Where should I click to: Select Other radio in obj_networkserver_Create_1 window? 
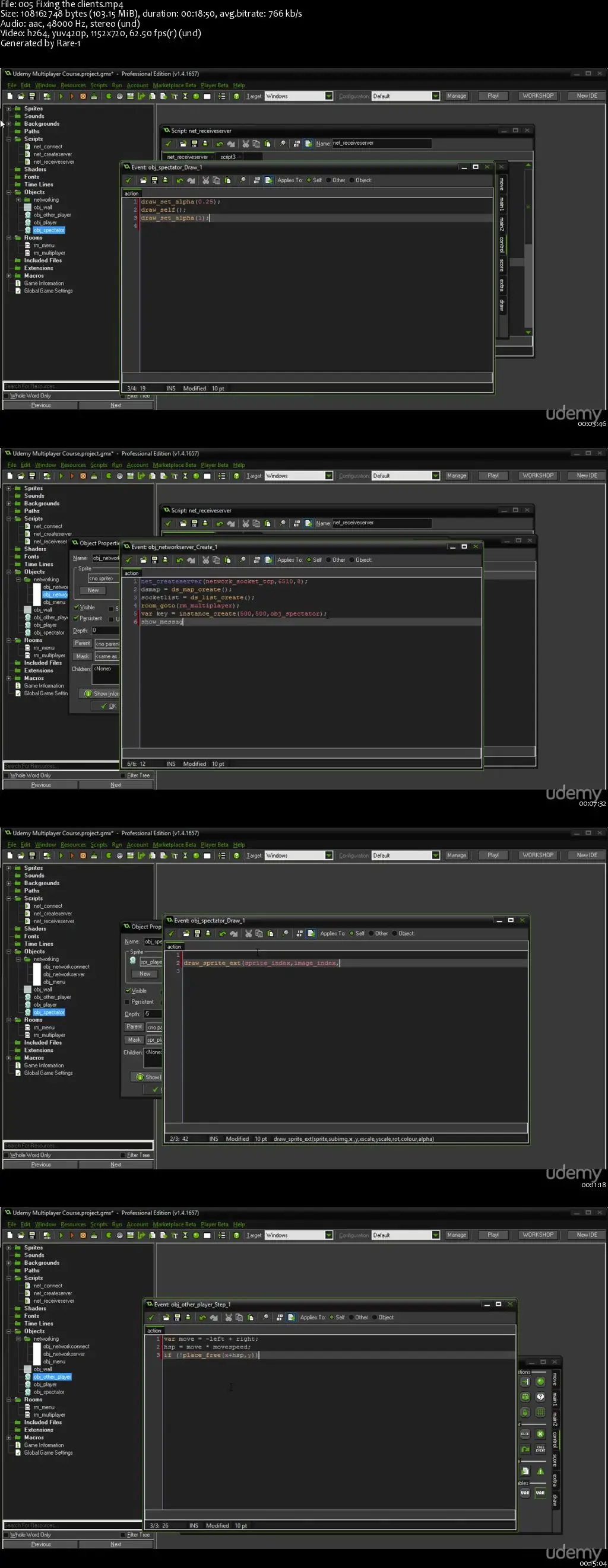click(x=328, y=560)
